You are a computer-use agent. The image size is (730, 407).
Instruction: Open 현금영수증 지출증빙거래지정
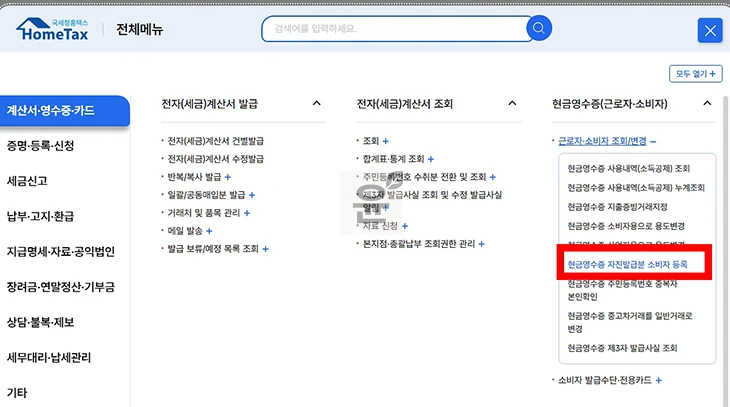coord(617,207)
